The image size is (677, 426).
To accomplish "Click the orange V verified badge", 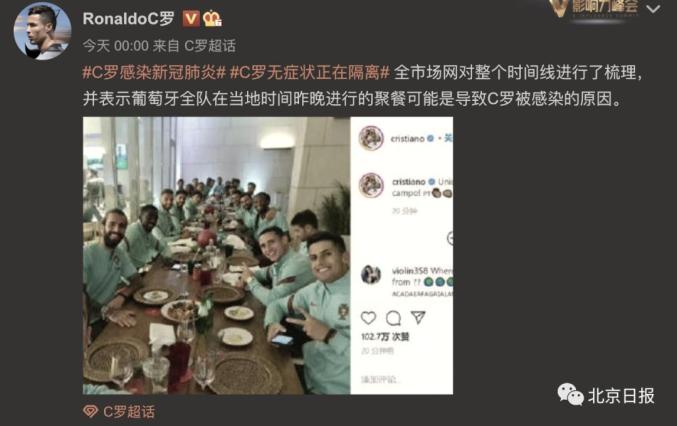I will [190, 19].
